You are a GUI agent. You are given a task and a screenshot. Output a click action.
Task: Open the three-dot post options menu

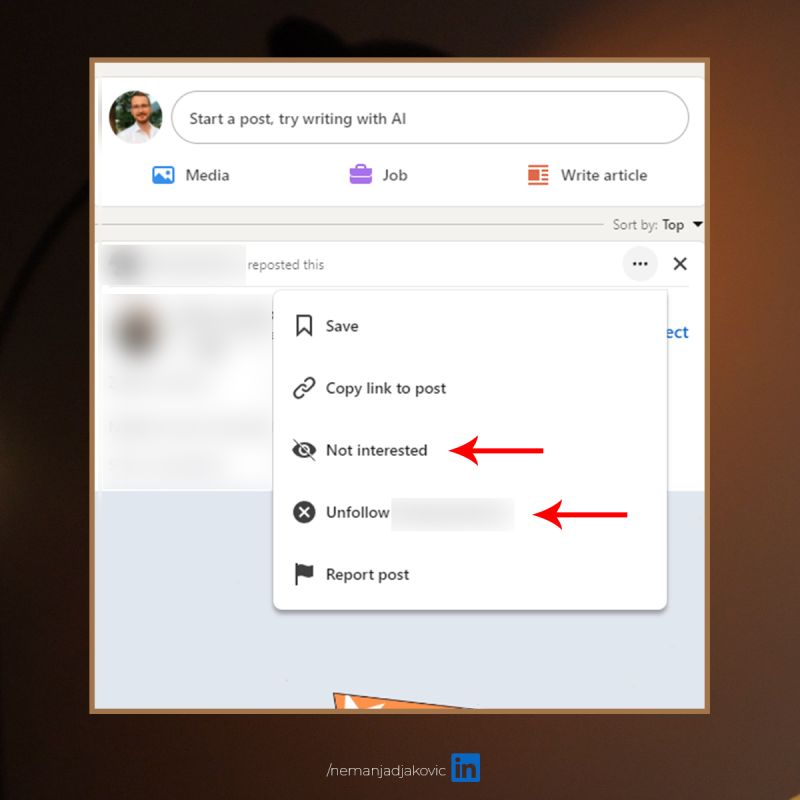click(640, 264)
